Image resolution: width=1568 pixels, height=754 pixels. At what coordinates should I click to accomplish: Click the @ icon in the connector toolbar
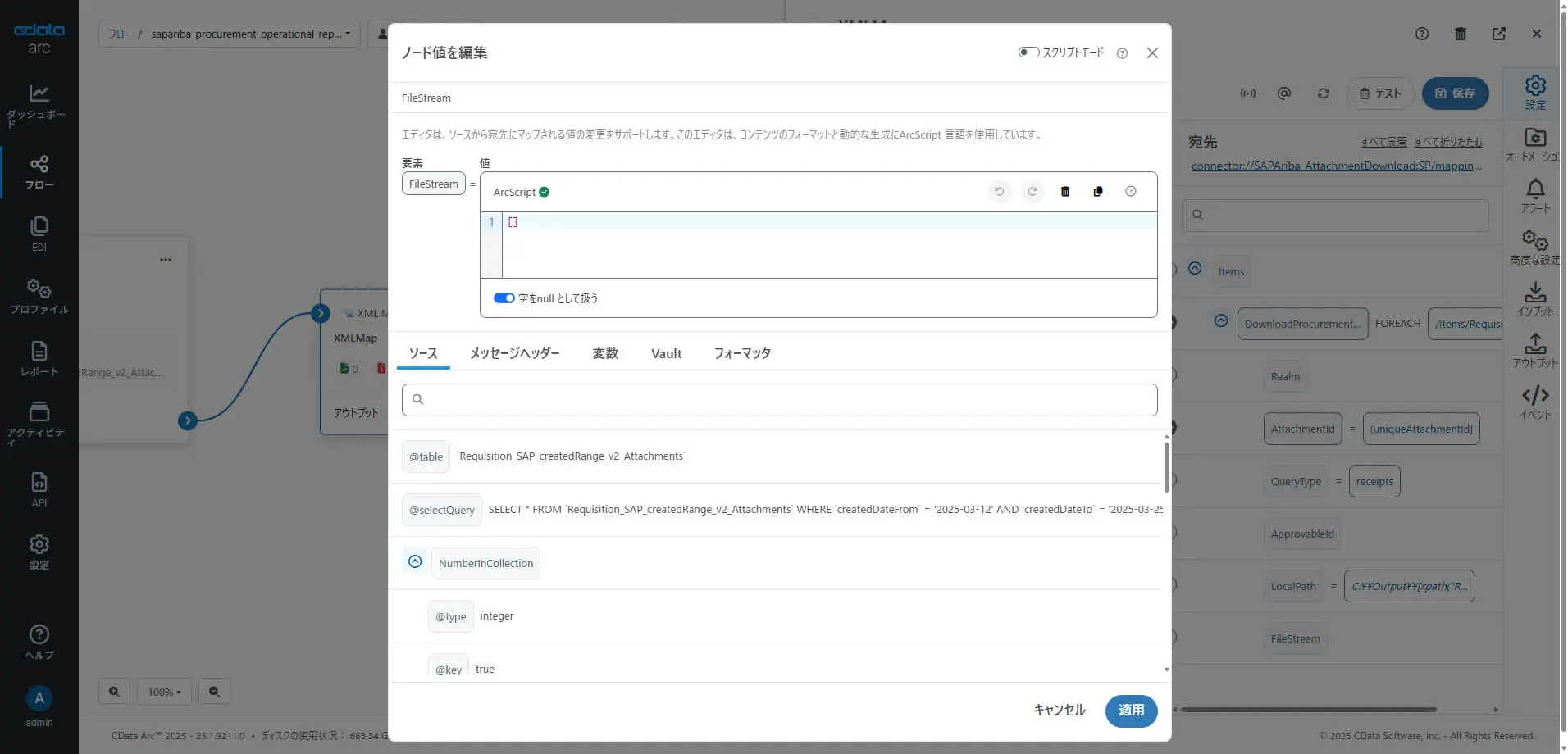pyautogui.click(x=1284, y=93)
